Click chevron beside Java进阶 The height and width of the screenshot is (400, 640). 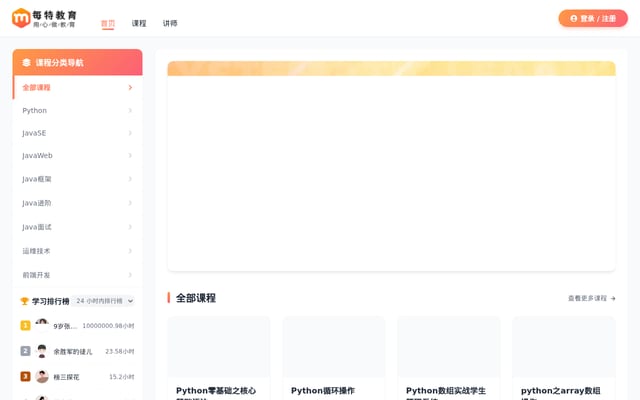pos(130,203)
